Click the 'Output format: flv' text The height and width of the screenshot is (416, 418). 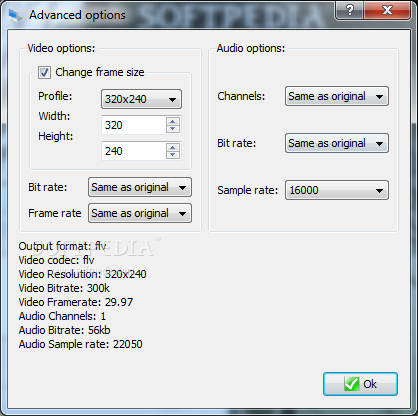coord(62,246)
